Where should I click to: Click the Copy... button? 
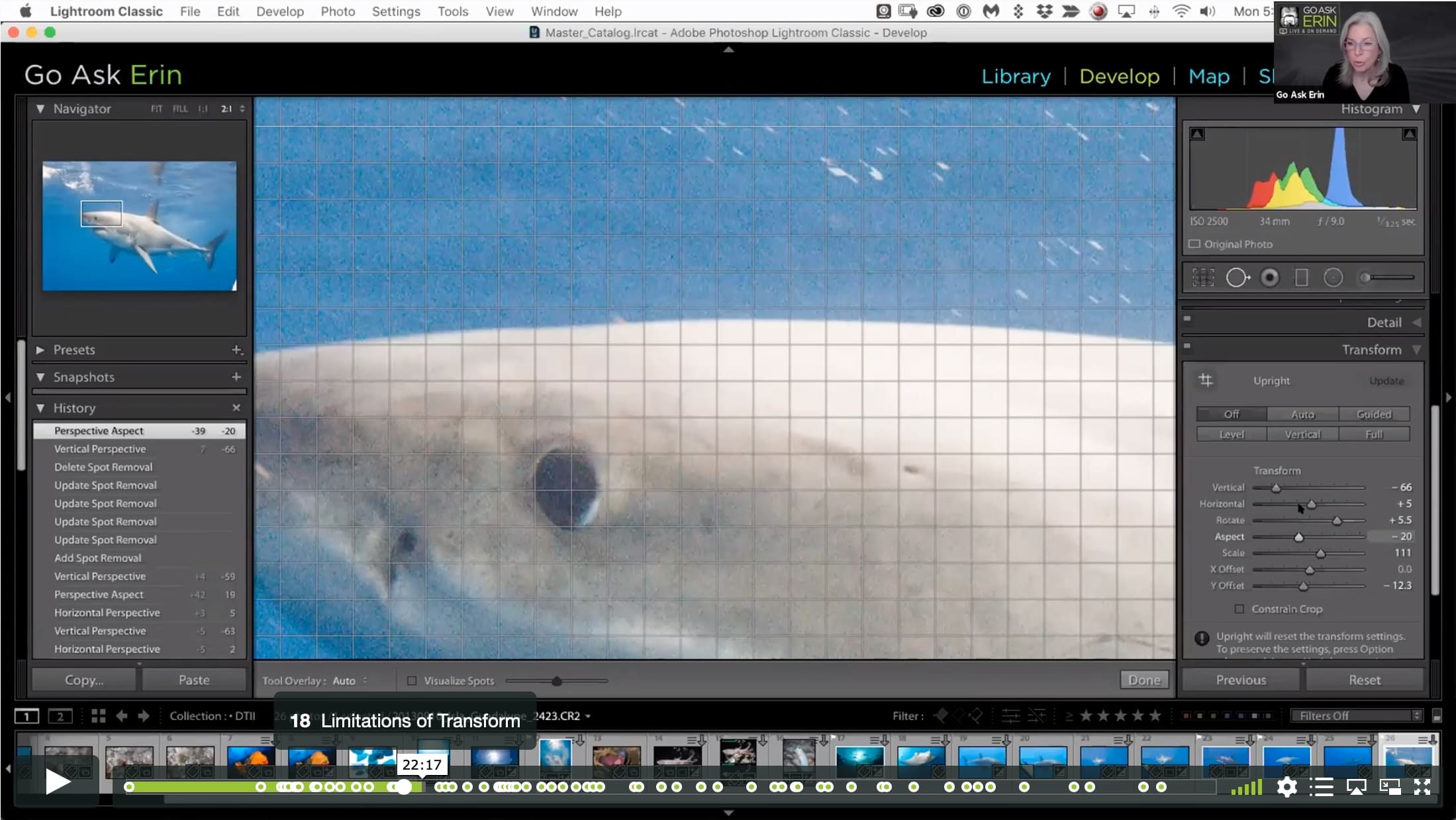point(84,680)
